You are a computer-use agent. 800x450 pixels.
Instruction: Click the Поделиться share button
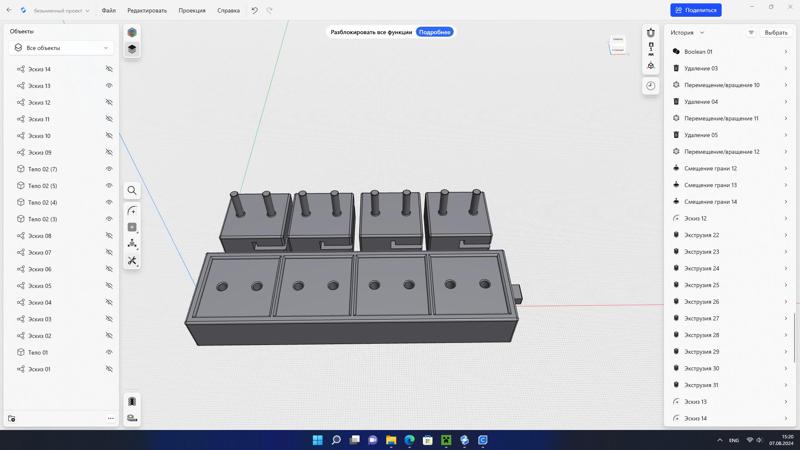click(x=696, y=10)
